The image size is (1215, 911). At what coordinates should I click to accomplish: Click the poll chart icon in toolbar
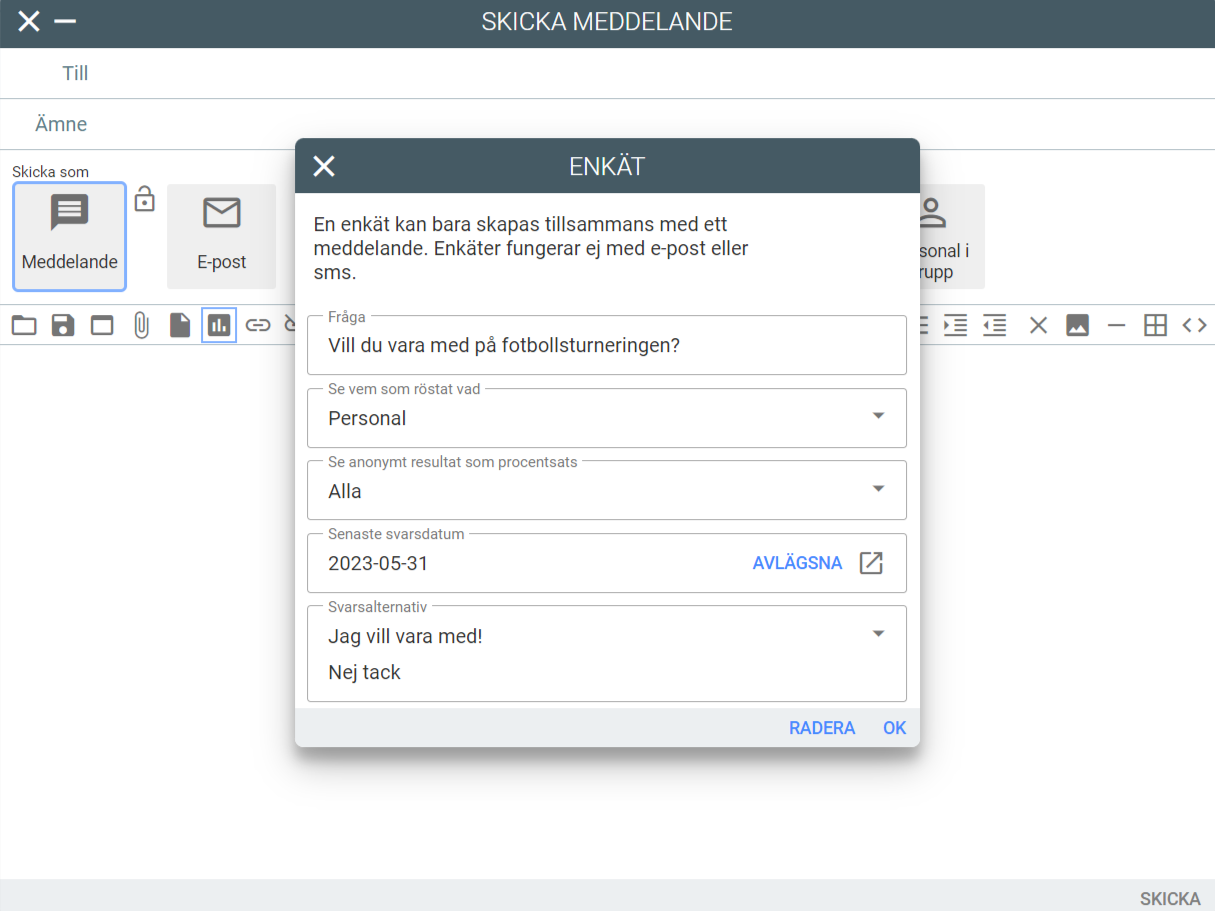[219, 325]
